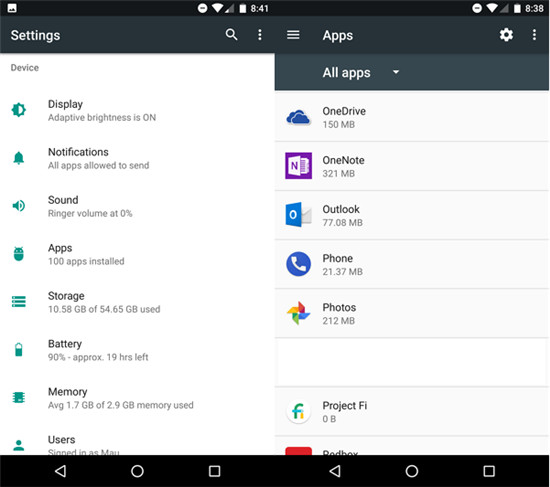Open the Sound settings item
This screenshot has height=487, width=550.
click(137, 206)
